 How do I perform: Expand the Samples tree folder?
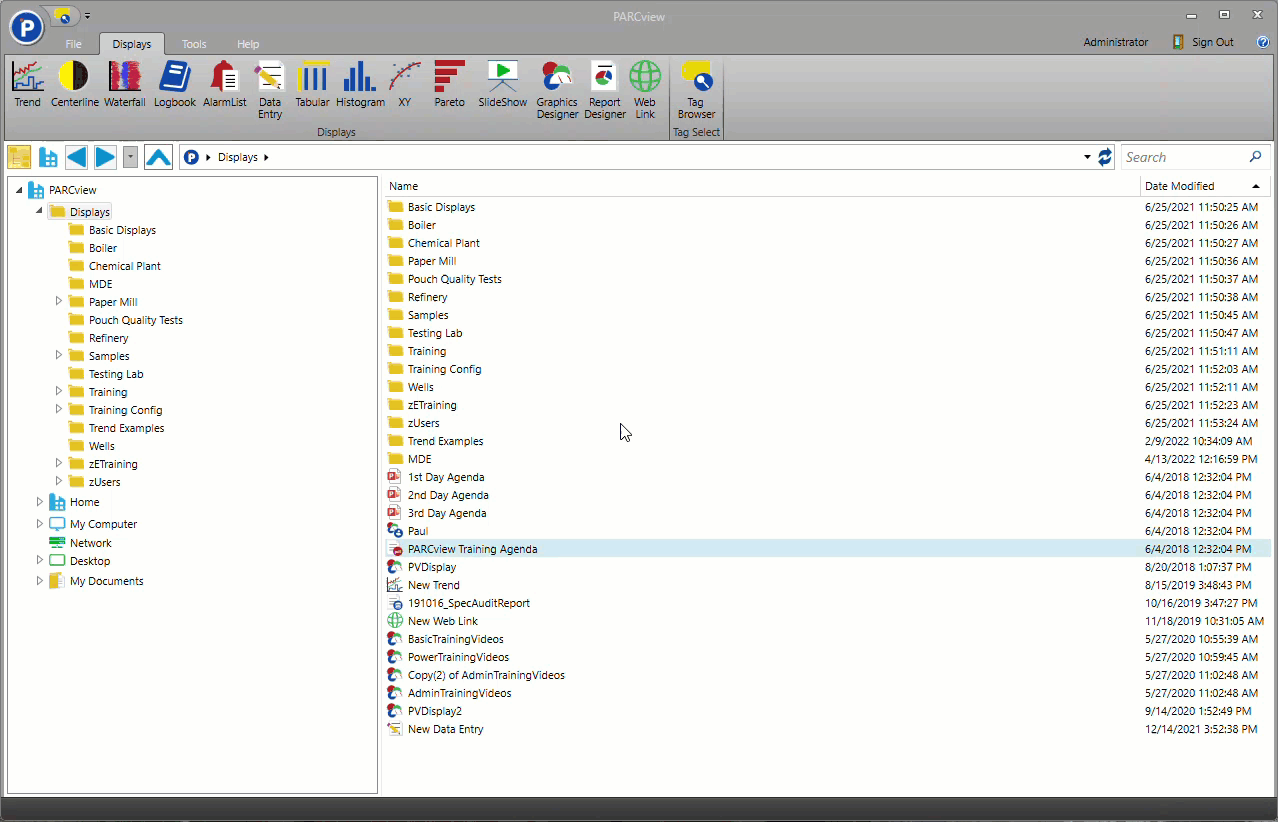[58, 355]
